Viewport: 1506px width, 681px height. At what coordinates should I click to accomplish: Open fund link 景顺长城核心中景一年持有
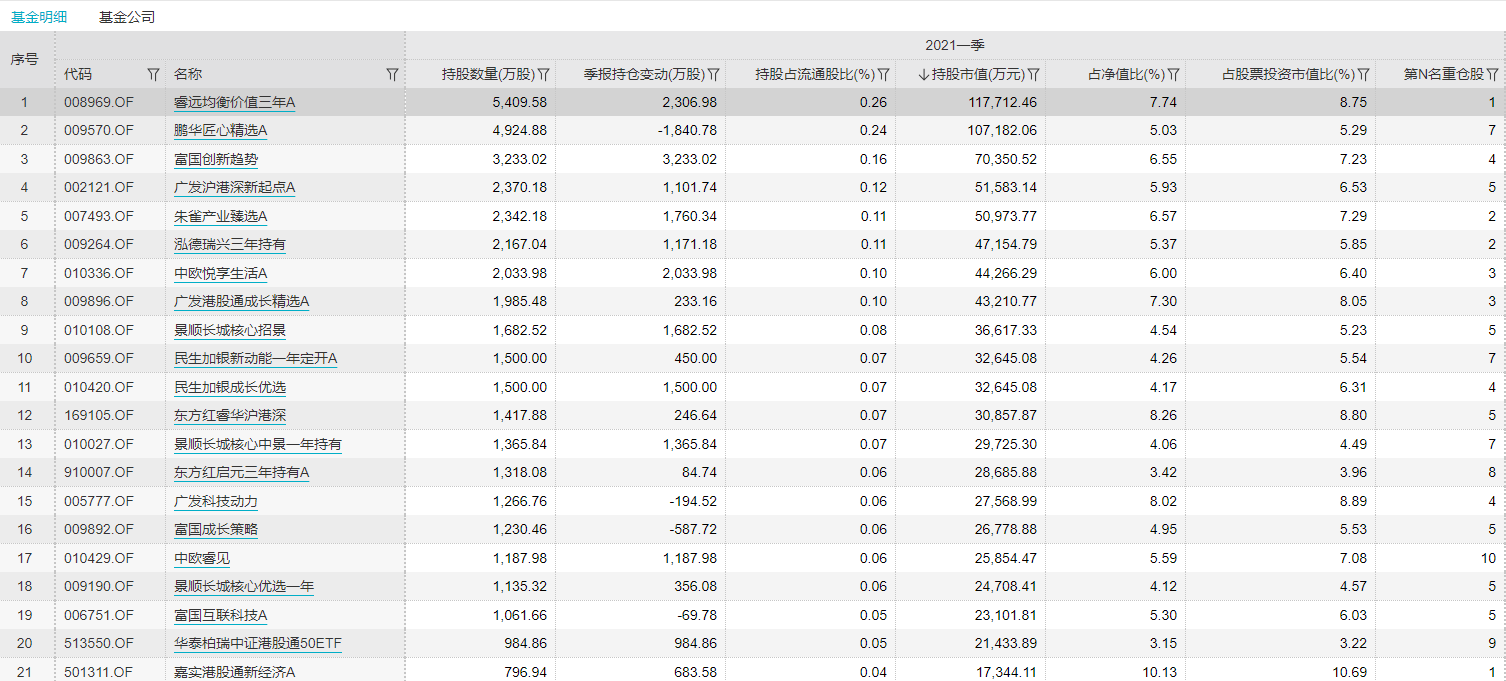click(x=258, y=444)
